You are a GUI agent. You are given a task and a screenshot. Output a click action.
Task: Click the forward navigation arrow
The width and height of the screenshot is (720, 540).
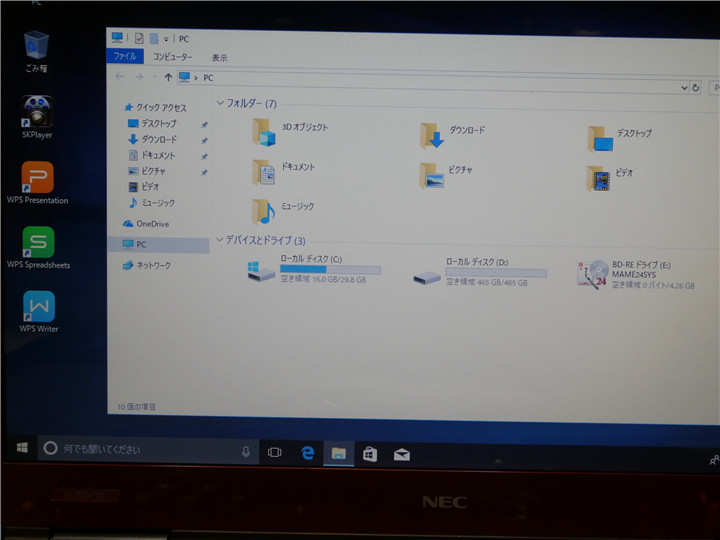139,77
